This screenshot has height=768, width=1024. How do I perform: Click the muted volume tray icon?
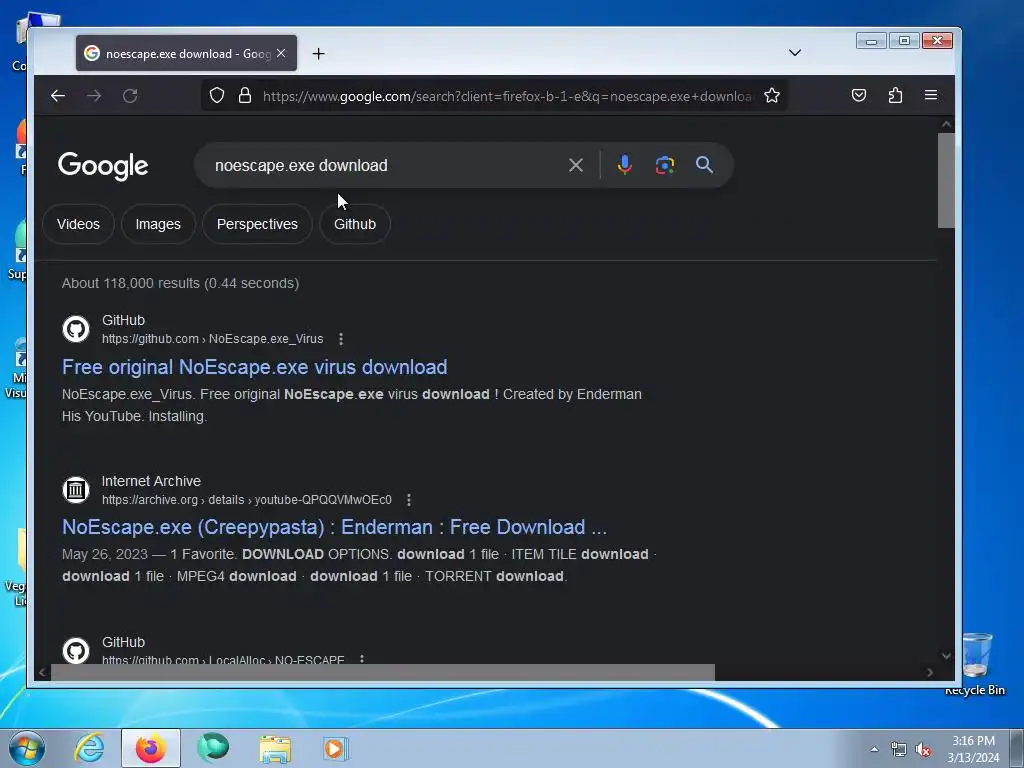tap(923, 750)
